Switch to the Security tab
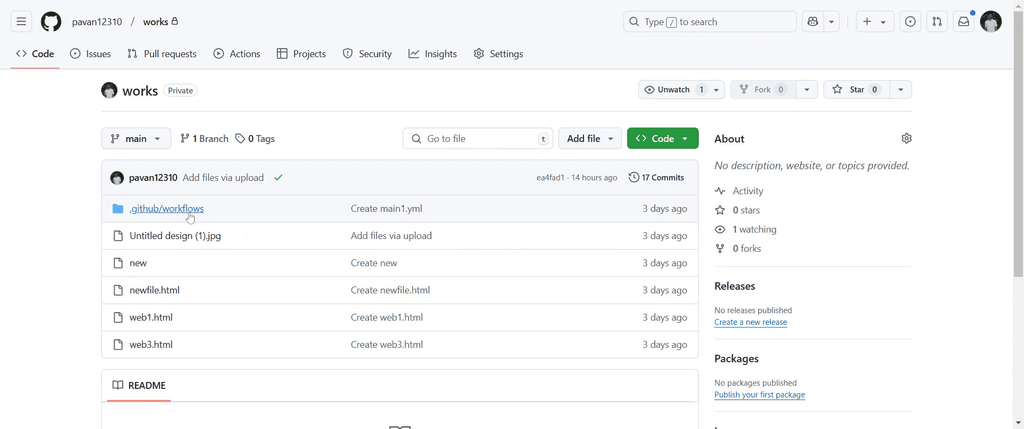1024x429 pixels. [367, 54]
